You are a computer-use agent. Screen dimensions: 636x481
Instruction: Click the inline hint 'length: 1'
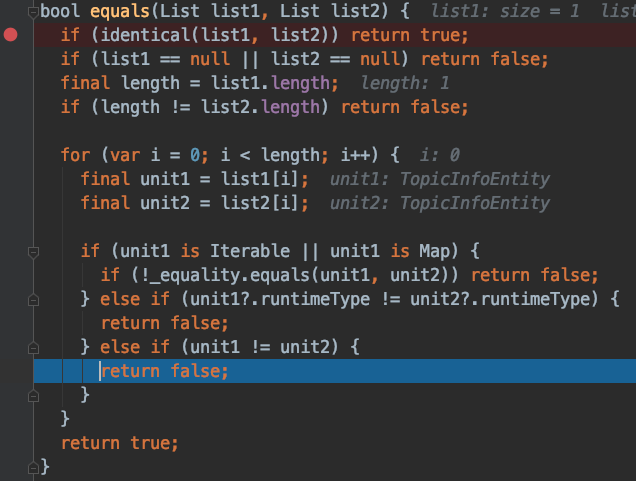(404, 83)
